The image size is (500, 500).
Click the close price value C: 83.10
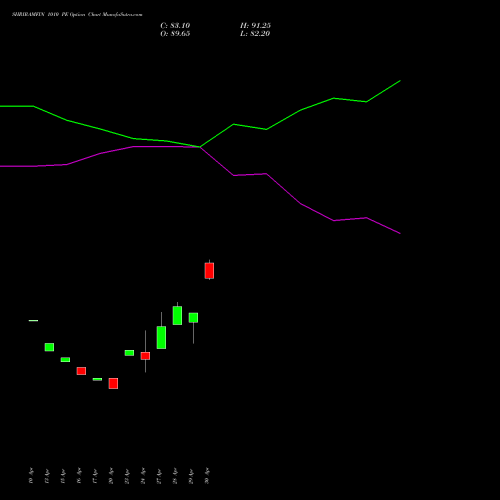(x=175, y=26)
